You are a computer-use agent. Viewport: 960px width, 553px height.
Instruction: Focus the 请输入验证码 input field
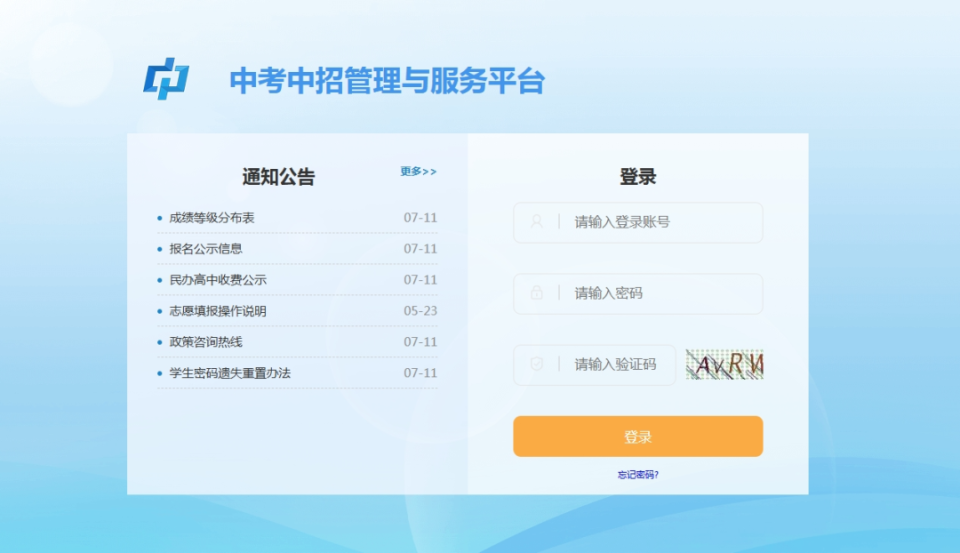click(594, 365)
